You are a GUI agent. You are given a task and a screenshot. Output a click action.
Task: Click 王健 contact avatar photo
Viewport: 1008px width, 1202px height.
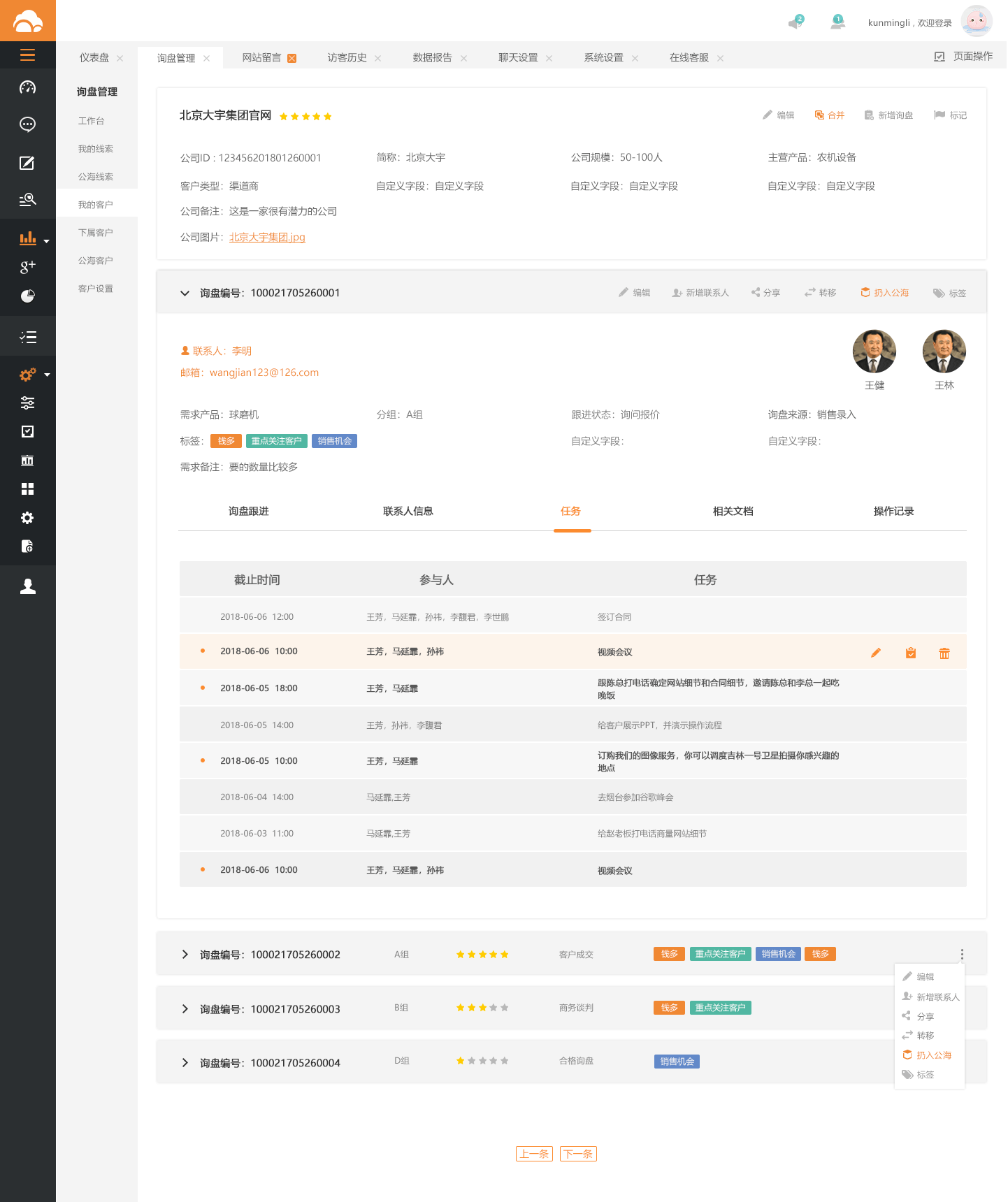pos(874,352)
